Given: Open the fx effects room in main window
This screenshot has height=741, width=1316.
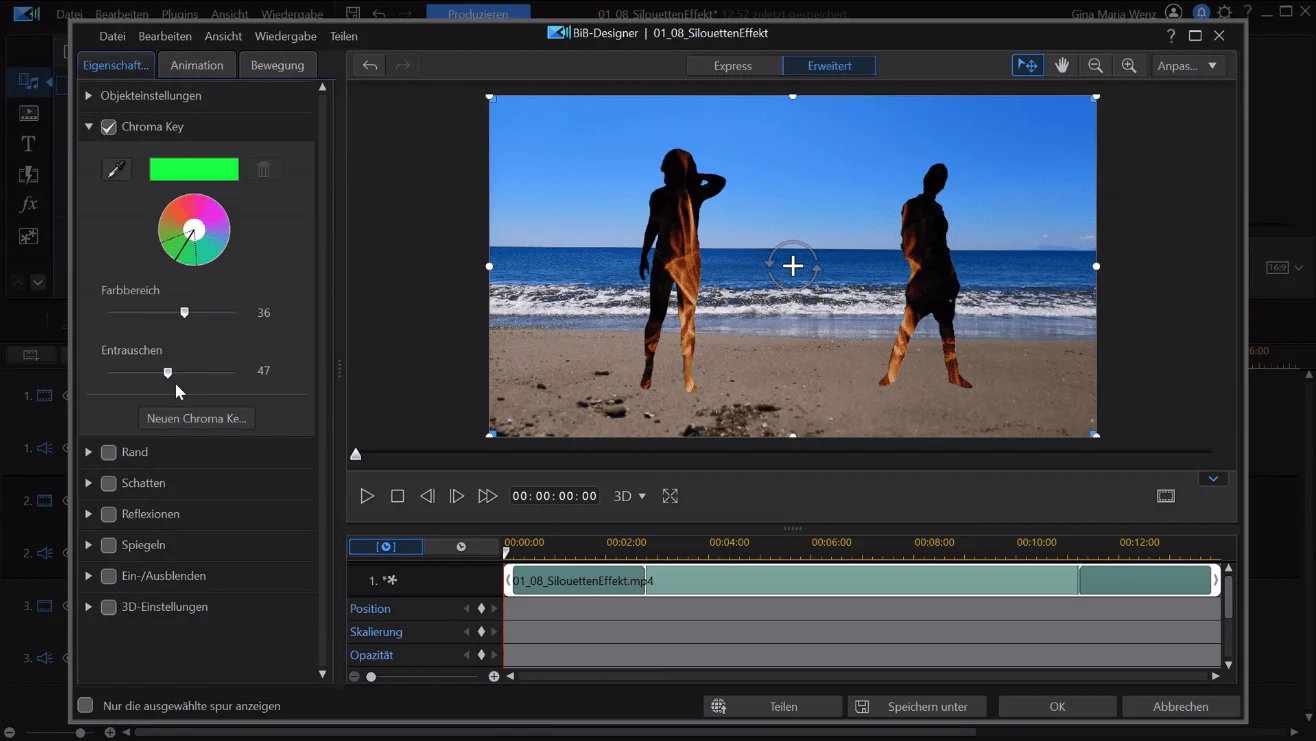Looking at the screenshot, I should (28, 204).
